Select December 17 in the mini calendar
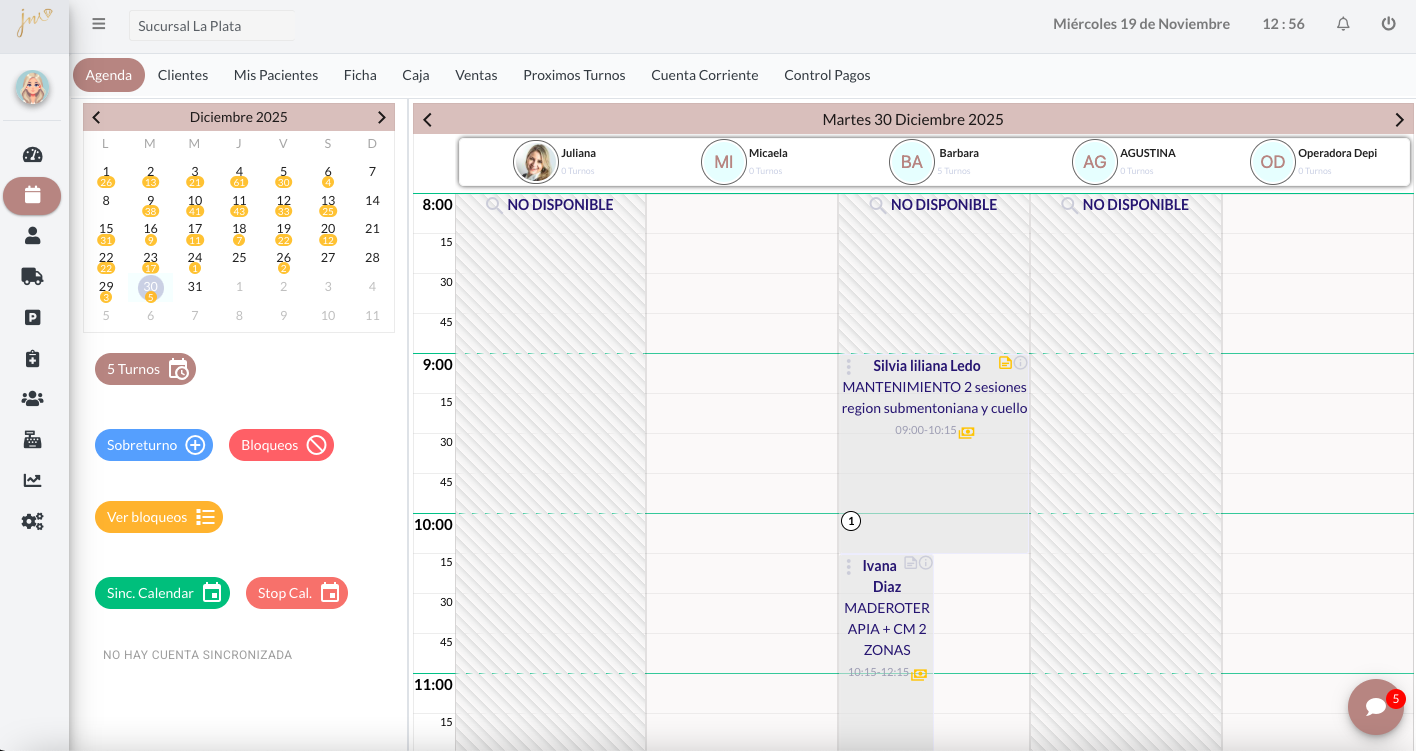 (195, 229)
